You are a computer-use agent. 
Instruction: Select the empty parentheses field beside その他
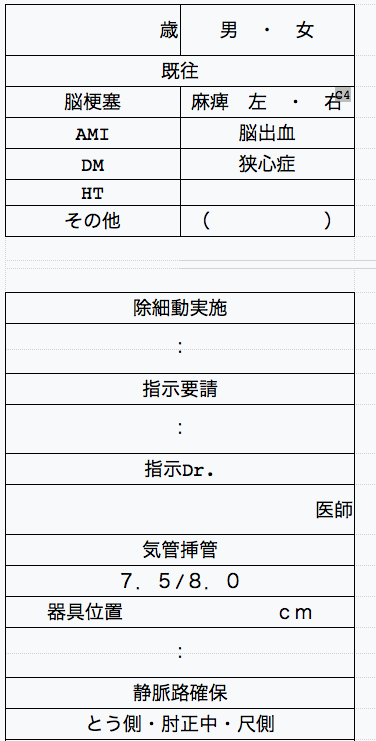tap(267, 221)
